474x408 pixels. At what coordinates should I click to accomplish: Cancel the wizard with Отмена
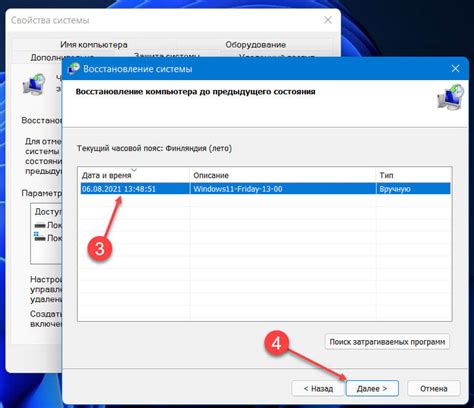pyautogui.click(x=434, y=388)
